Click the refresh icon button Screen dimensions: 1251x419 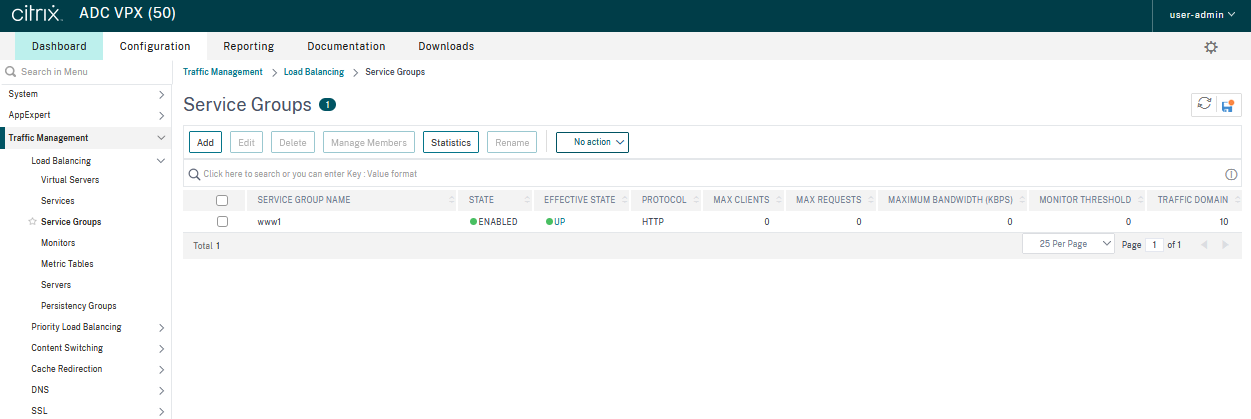click(x=1204, y=105)
